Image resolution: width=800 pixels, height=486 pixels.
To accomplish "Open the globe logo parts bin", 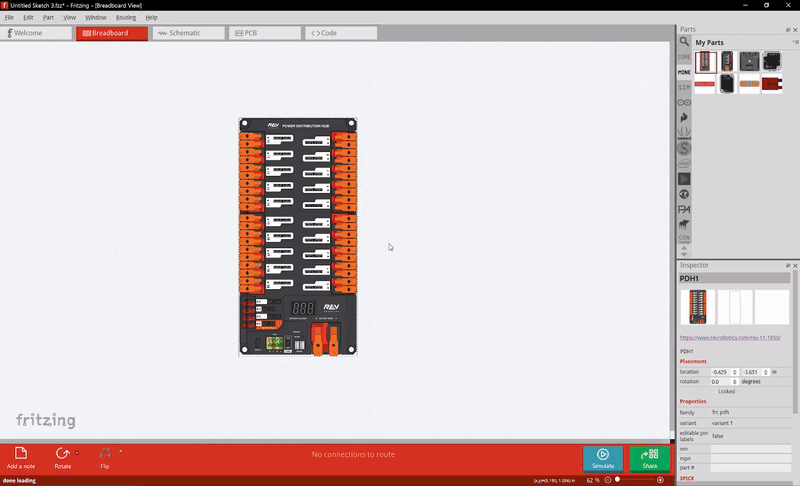I will (684, 194).
